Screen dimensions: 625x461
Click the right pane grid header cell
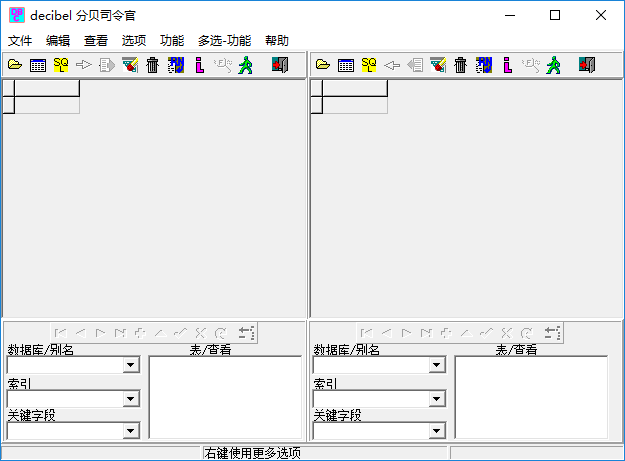coord(355,88)
